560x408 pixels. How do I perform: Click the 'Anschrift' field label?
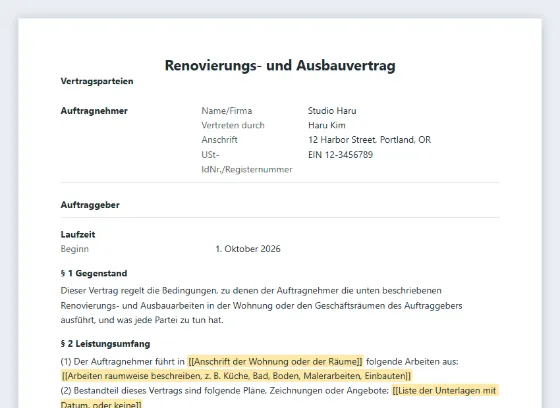coord(219,140)
